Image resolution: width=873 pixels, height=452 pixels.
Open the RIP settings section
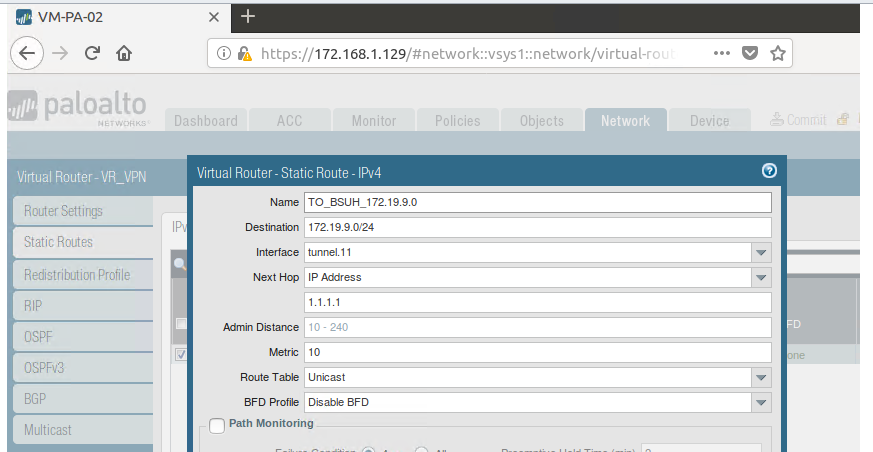click(83, 306)
